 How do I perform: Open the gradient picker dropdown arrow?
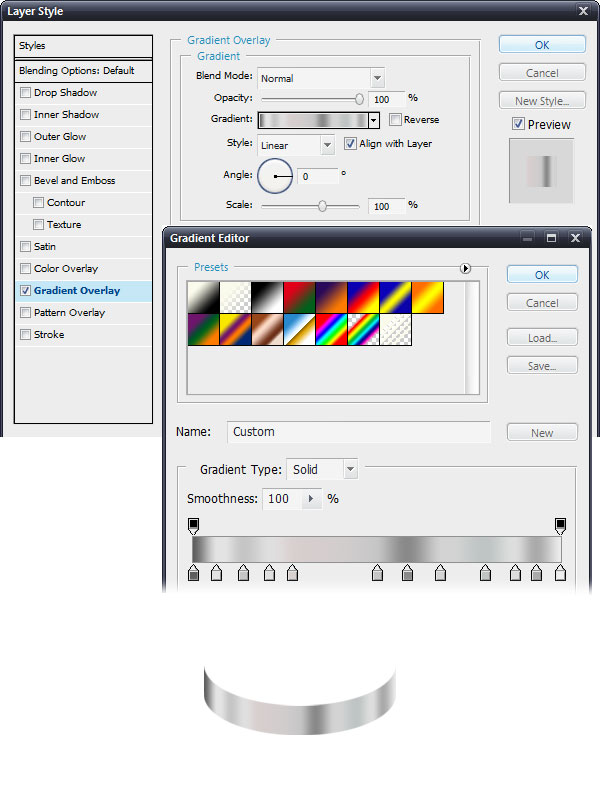point(374,120)
